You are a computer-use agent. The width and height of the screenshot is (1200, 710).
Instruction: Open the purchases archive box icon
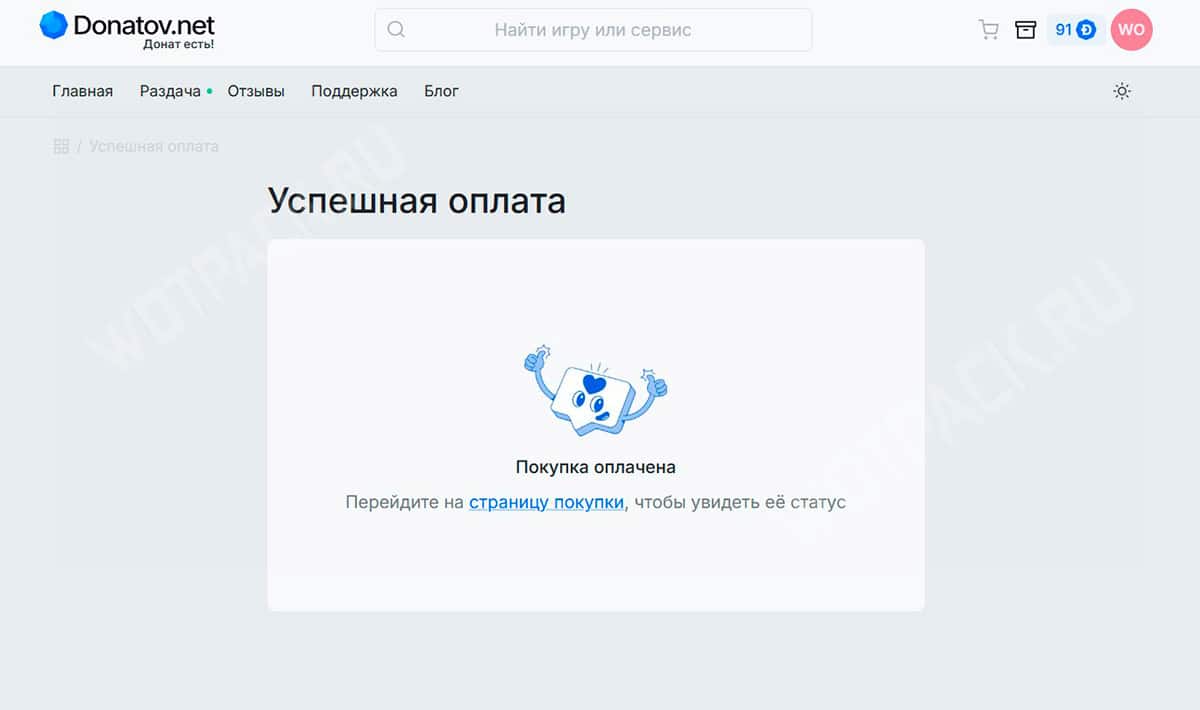(1025, 30)
